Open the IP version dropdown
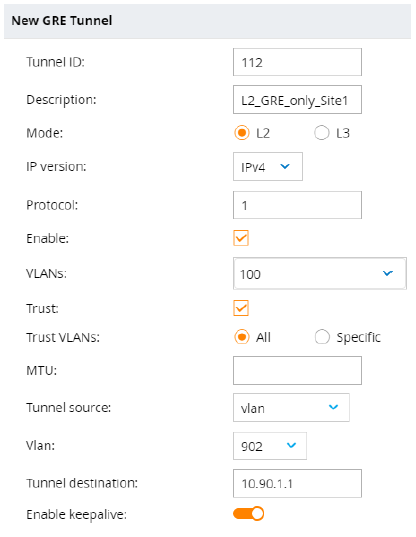416x537 pixels. (x=268, y=167)
